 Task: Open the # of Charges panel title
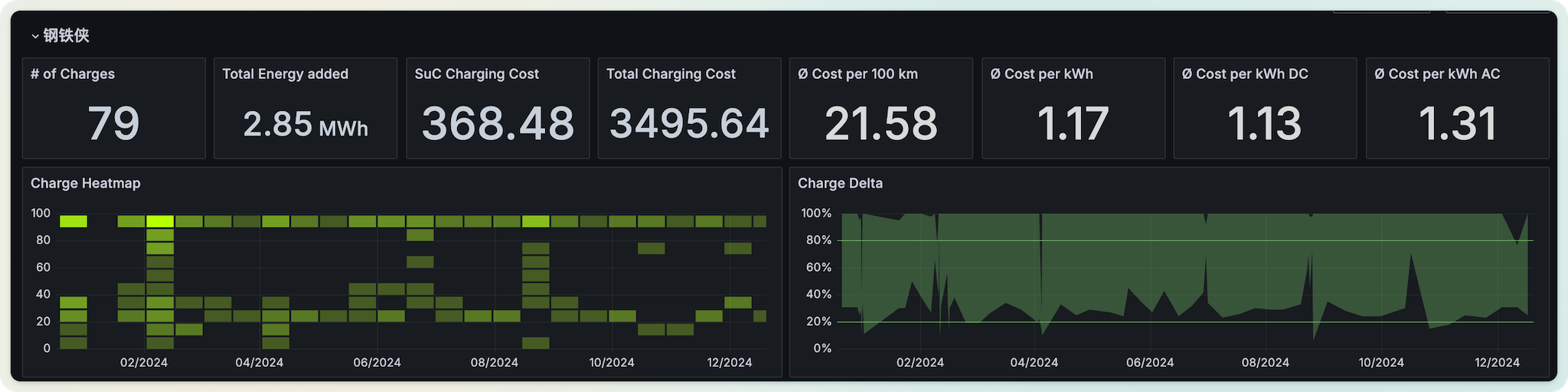(73, 74)
